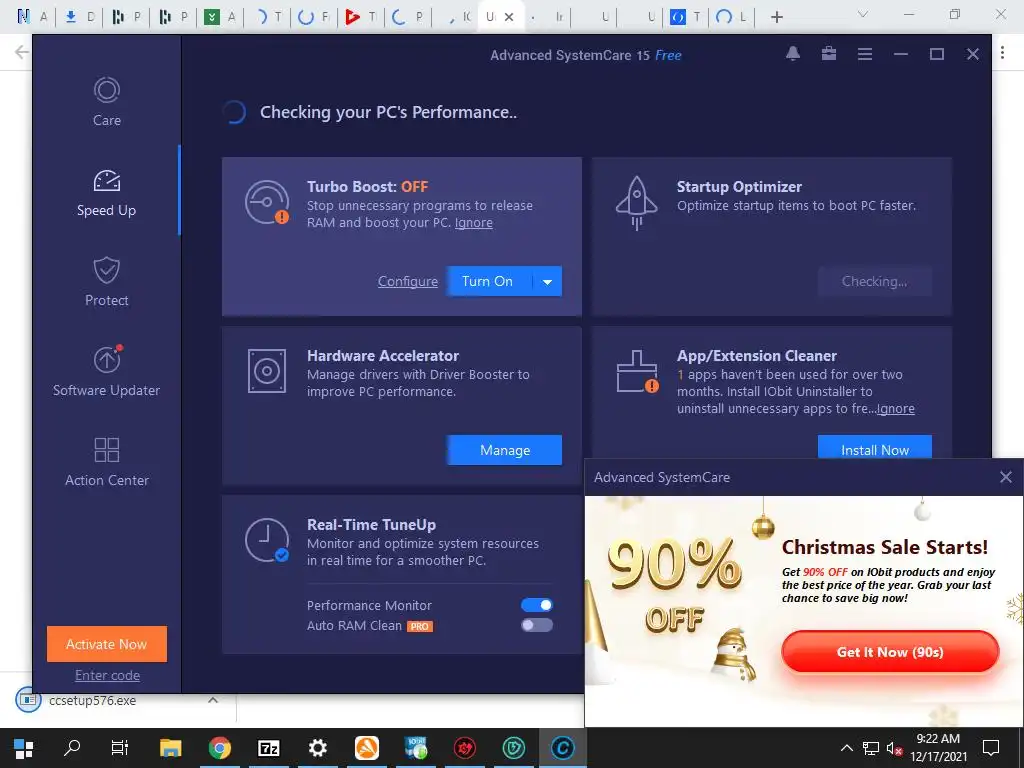Switch to the red play-icon browser tab
1024x768 pixels.
click(361, 16)
